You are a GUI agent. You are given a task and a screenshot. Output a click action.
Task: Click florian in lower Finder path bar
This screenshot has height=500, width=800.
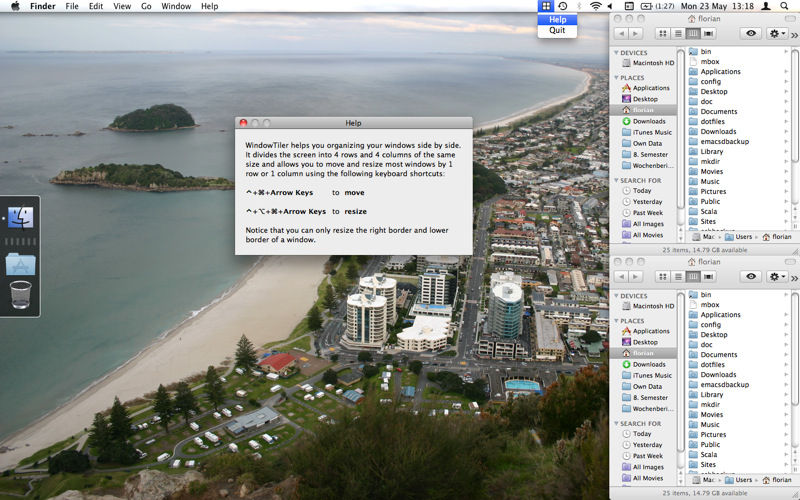(777, 480)
